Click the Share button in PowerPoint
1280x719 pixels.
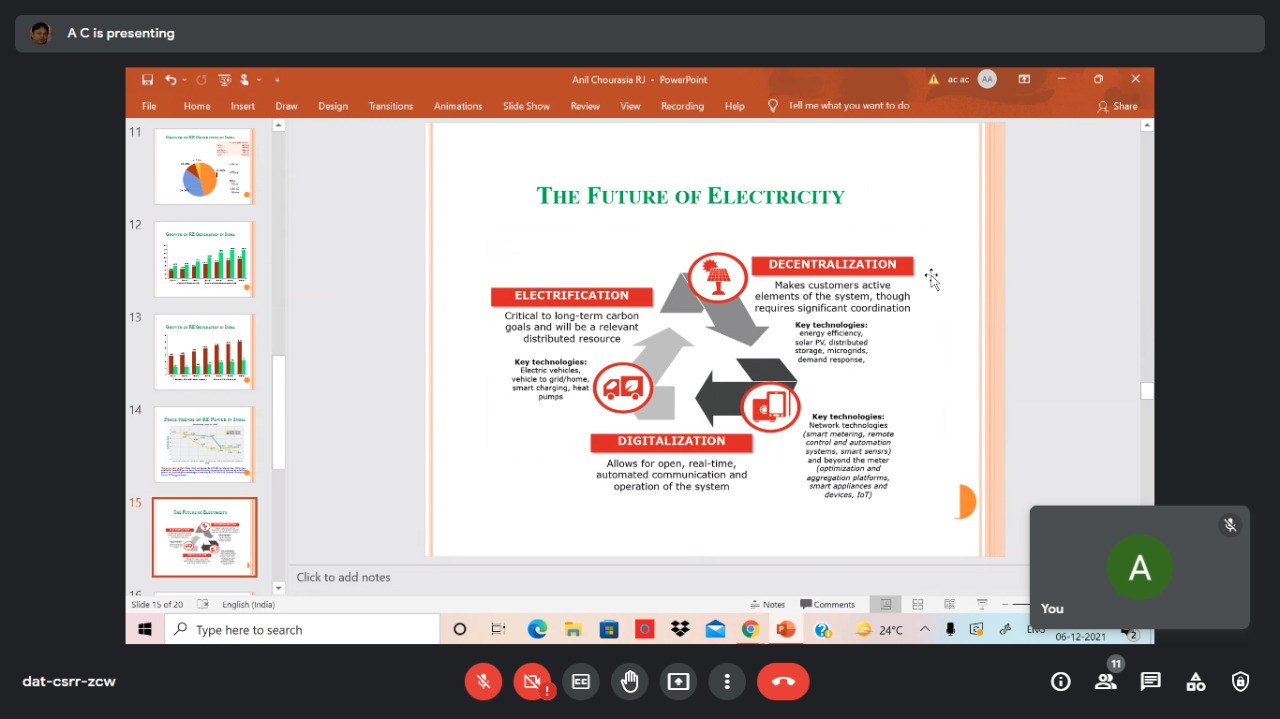(x=1117, y=106)
